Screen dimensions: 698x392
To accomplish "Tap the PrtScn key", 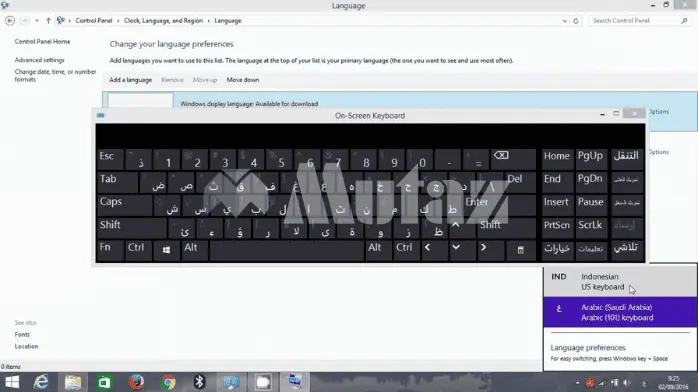I will (x=556, y=228).
